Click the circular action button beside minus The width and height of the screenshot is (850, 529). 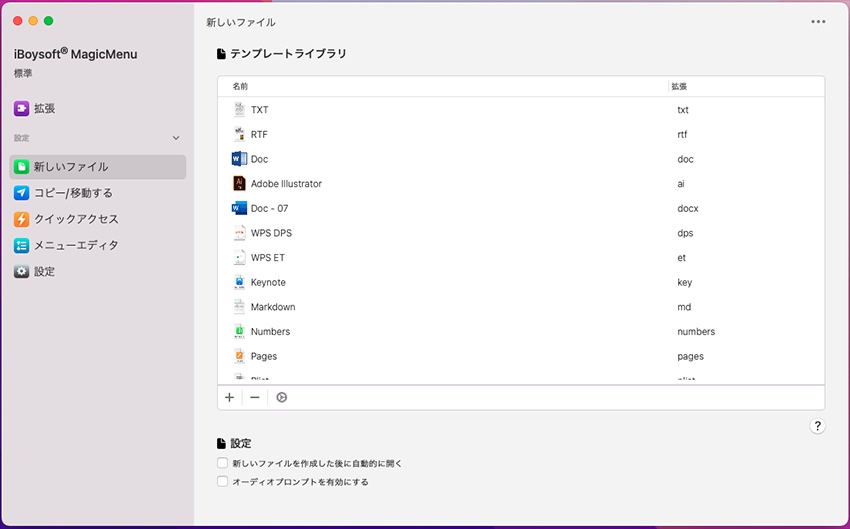(x=281, y=397)
